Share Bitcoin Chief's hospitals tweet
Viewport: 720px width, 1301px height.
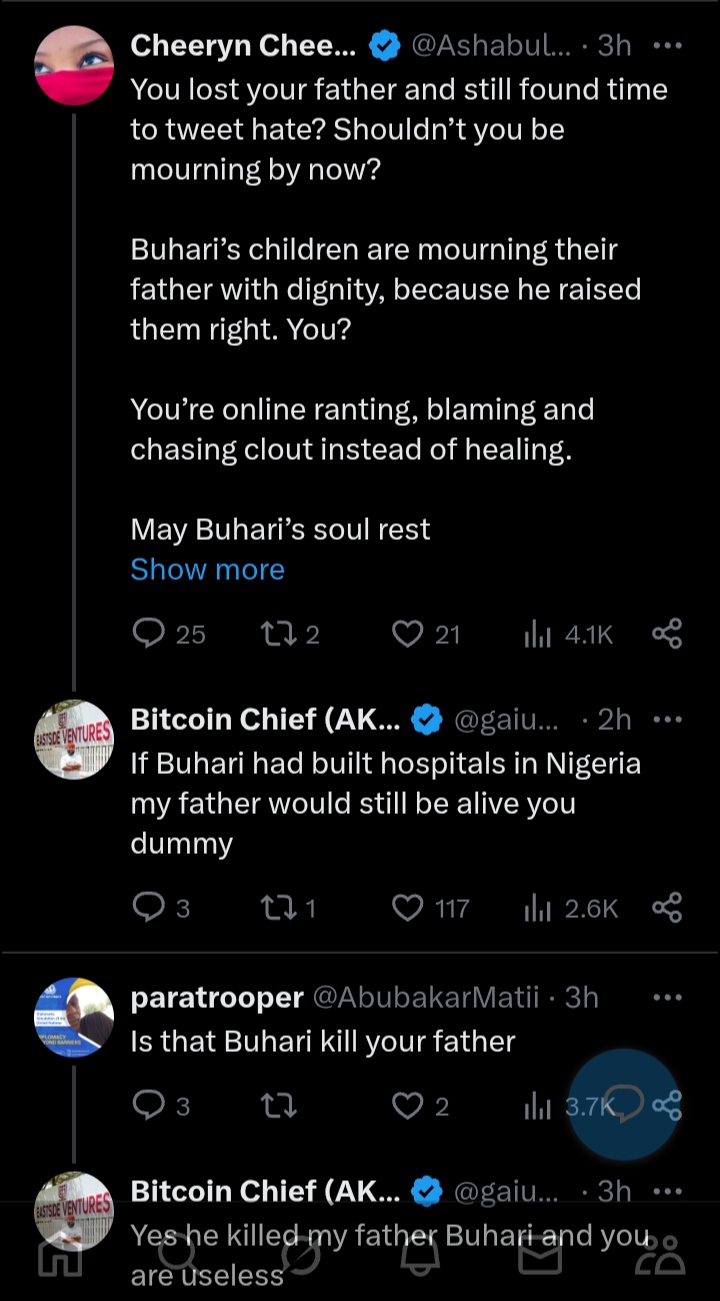click(x=666, y=908)
